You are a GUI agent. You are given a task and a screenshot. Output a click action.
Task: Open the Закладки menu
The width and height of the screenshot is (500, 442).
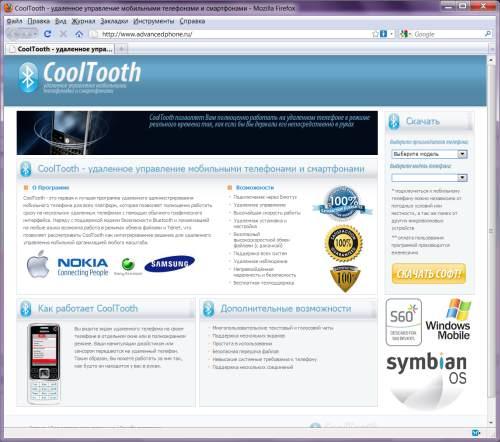(114, 21)
